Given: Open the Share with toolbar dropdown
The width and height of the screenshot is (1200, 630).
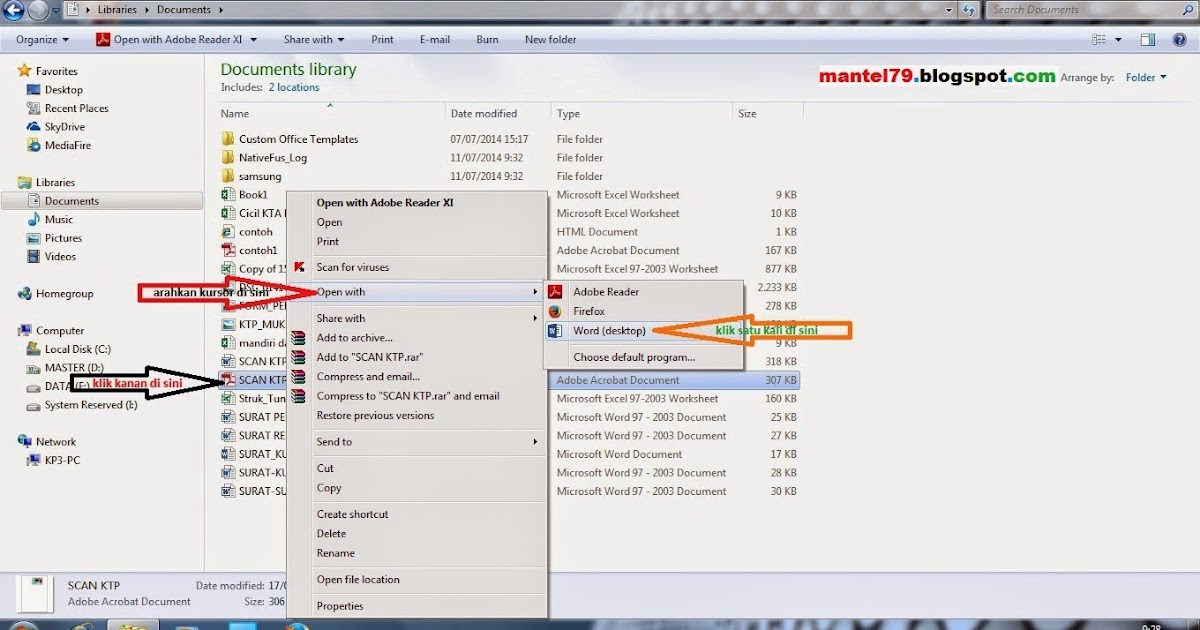Looking at the screenshot, I should pos(314,40).
